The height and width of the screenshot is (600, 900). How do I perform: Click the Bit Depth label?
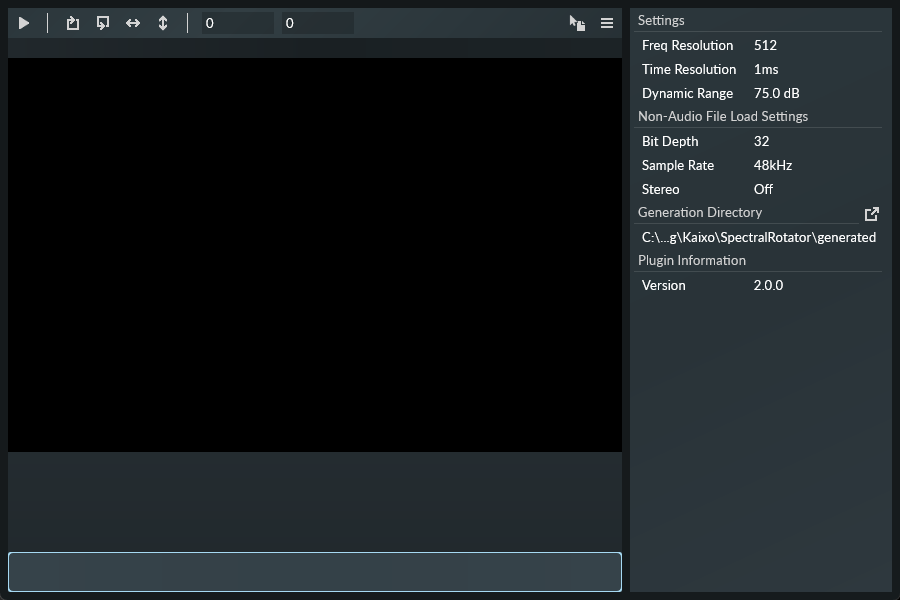(670, 141)
